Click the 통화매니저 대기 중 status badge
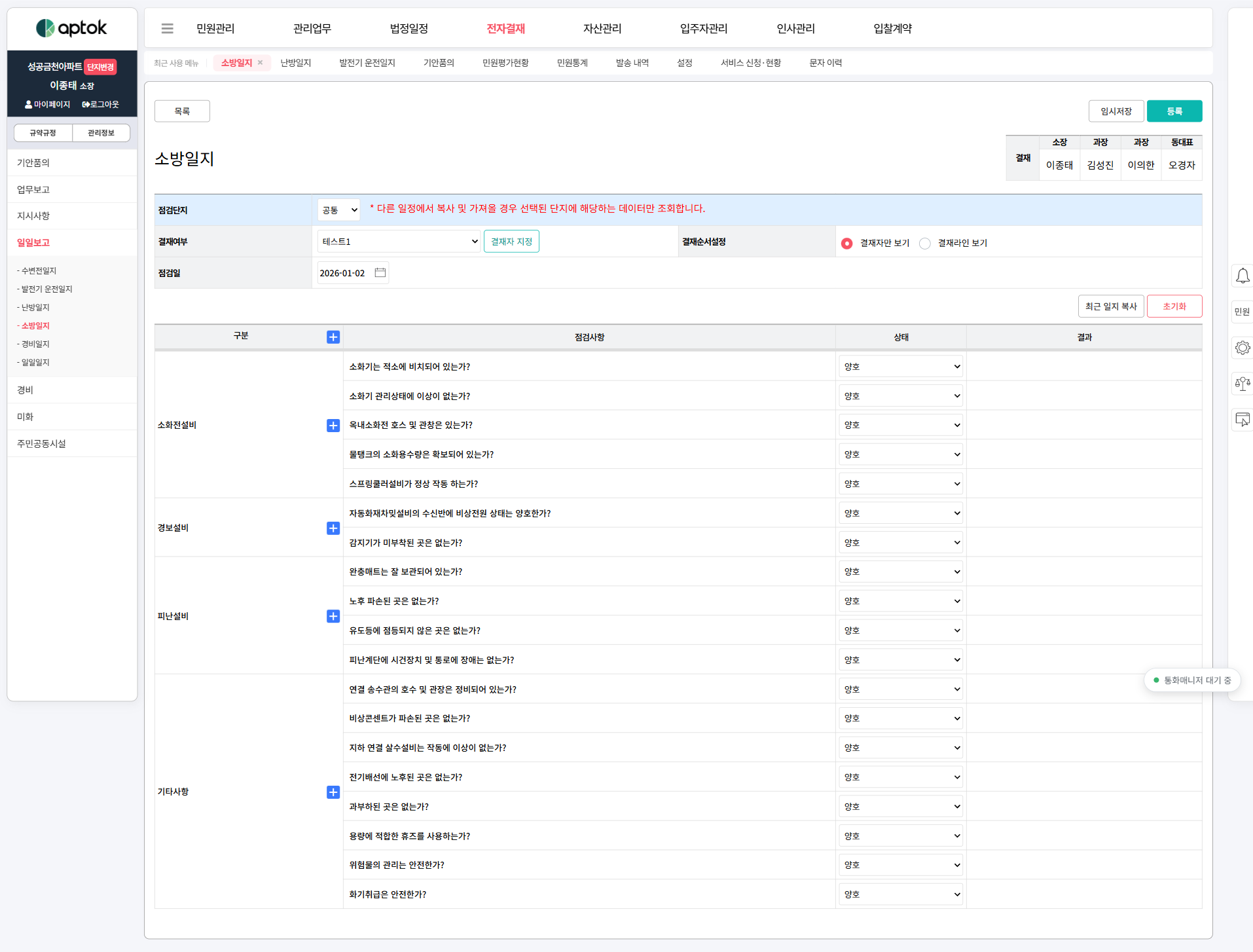 pyautogui.click(x=1192, y=680)
